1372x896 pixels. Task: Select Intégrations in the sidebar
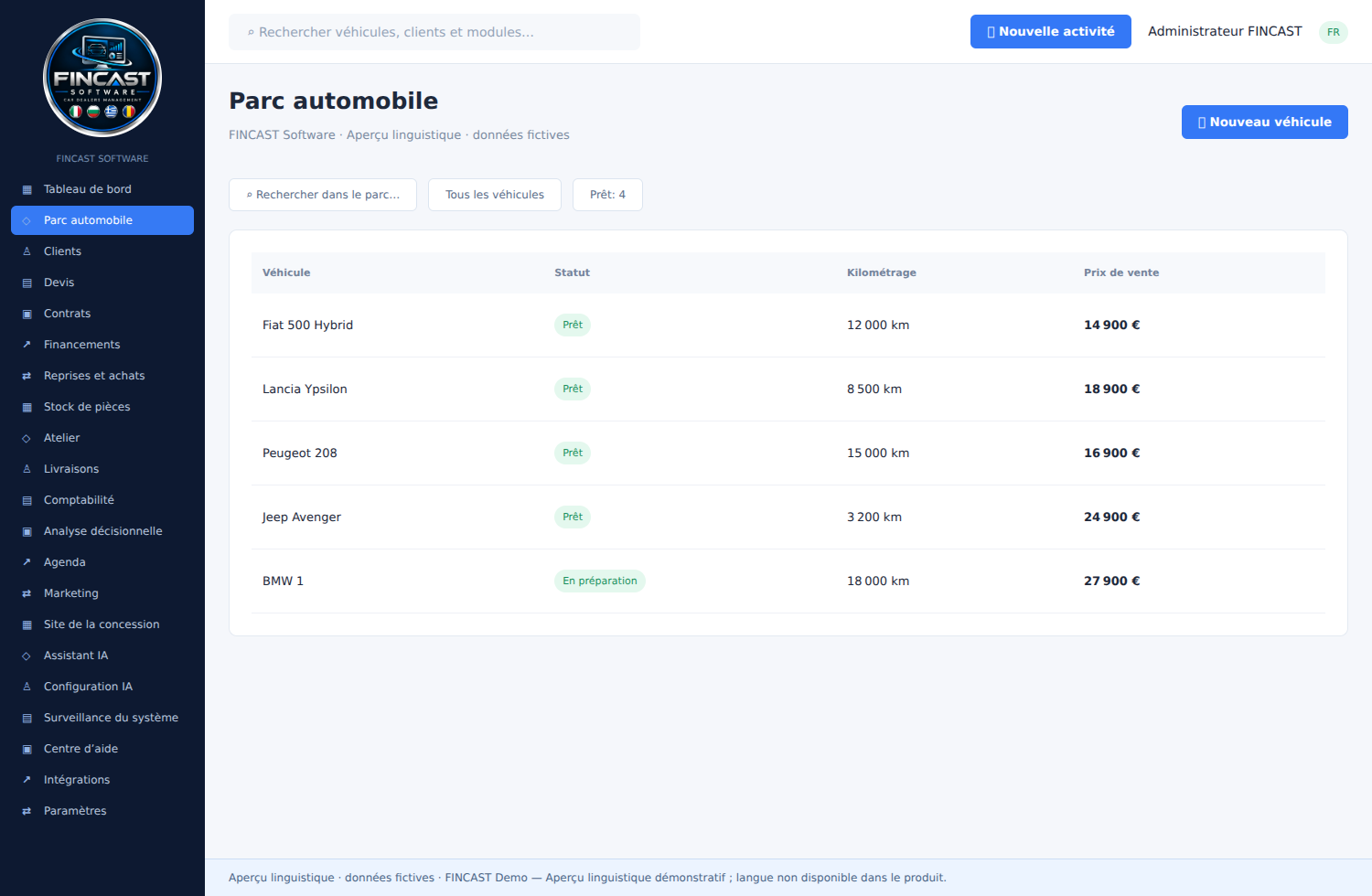tap(102, 780)
